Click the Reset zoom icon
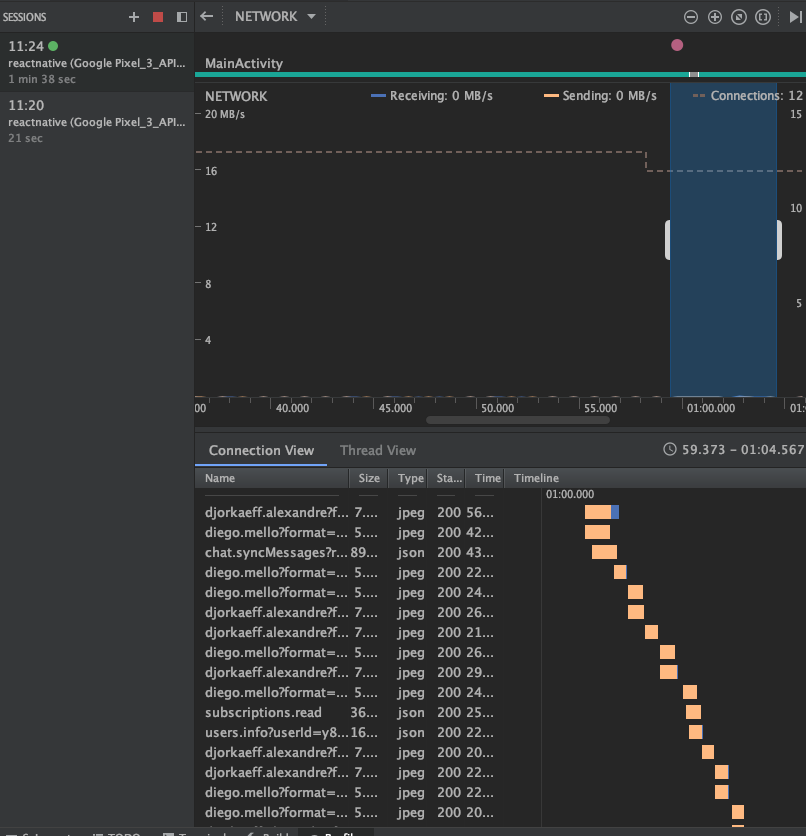806x836 pixels. (739, 17)
